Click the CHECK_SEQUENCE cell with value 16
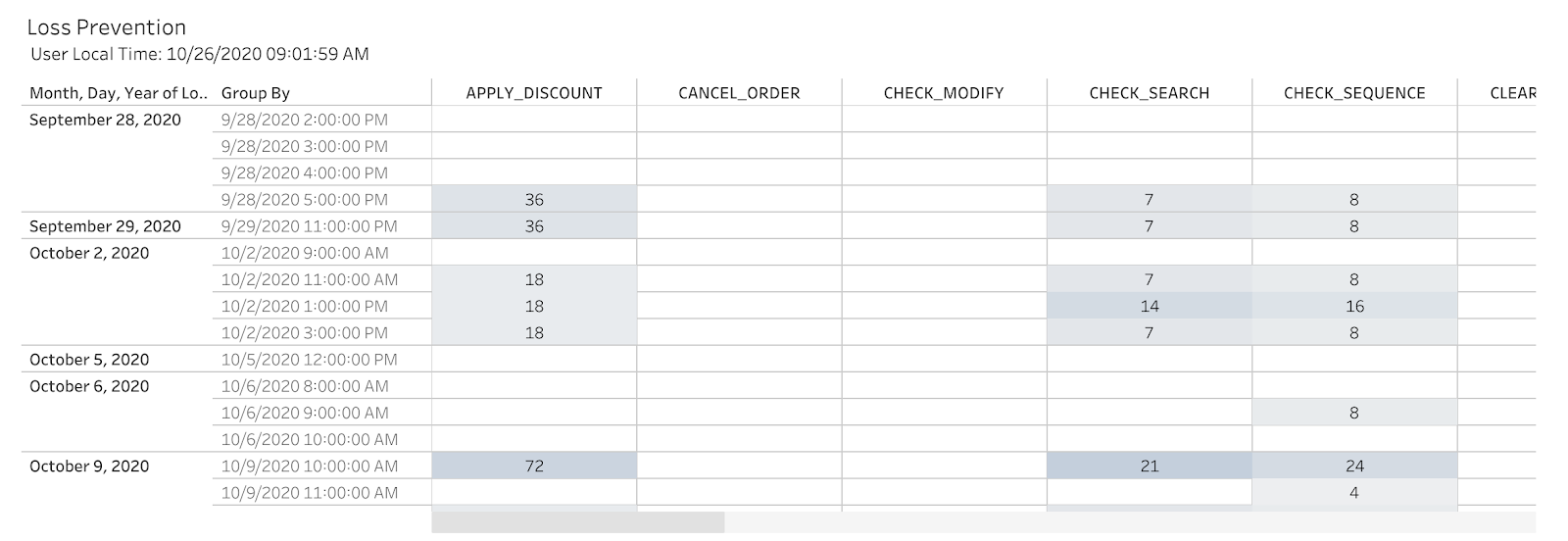 [1354, 307]
